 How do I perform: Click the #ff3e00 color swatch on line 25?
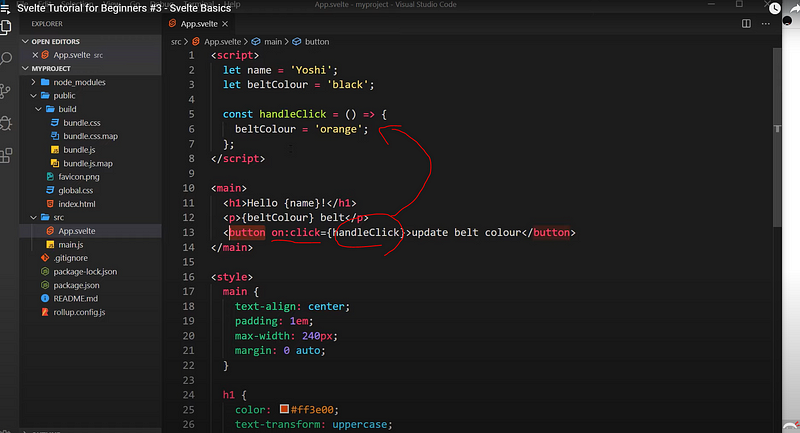pos(284,409)
